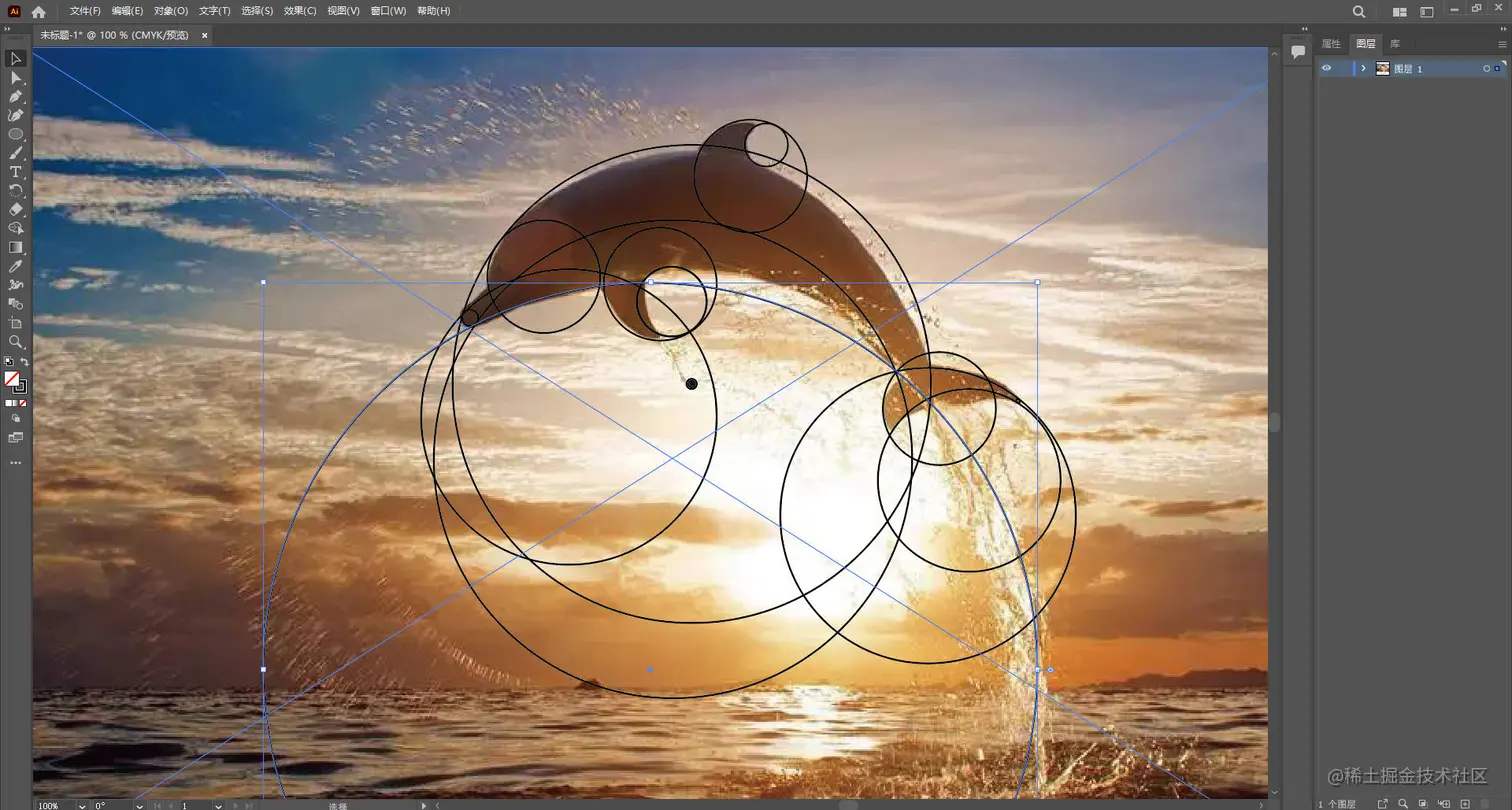Close the 未标题-1 document tab

click(x=205, y=35)
